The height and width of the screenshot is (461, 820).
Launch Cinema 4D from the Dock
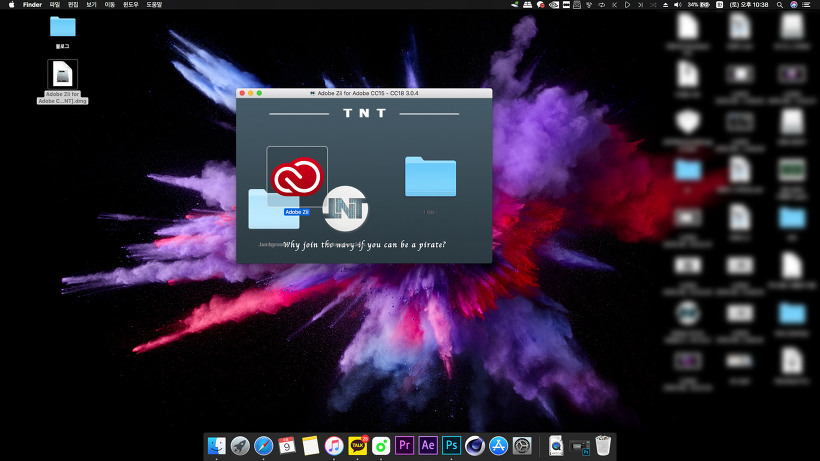click(x=475, y=446)
